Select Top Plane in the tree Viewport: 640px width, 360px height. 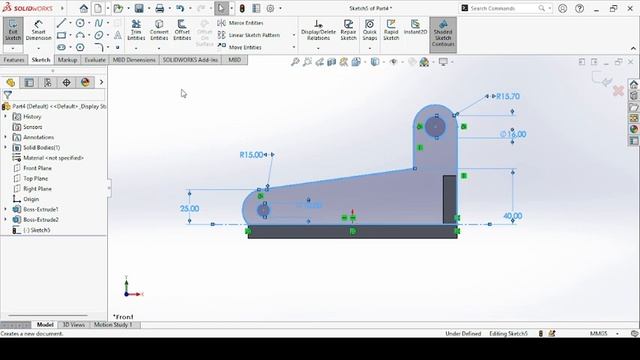coord(36,178)
